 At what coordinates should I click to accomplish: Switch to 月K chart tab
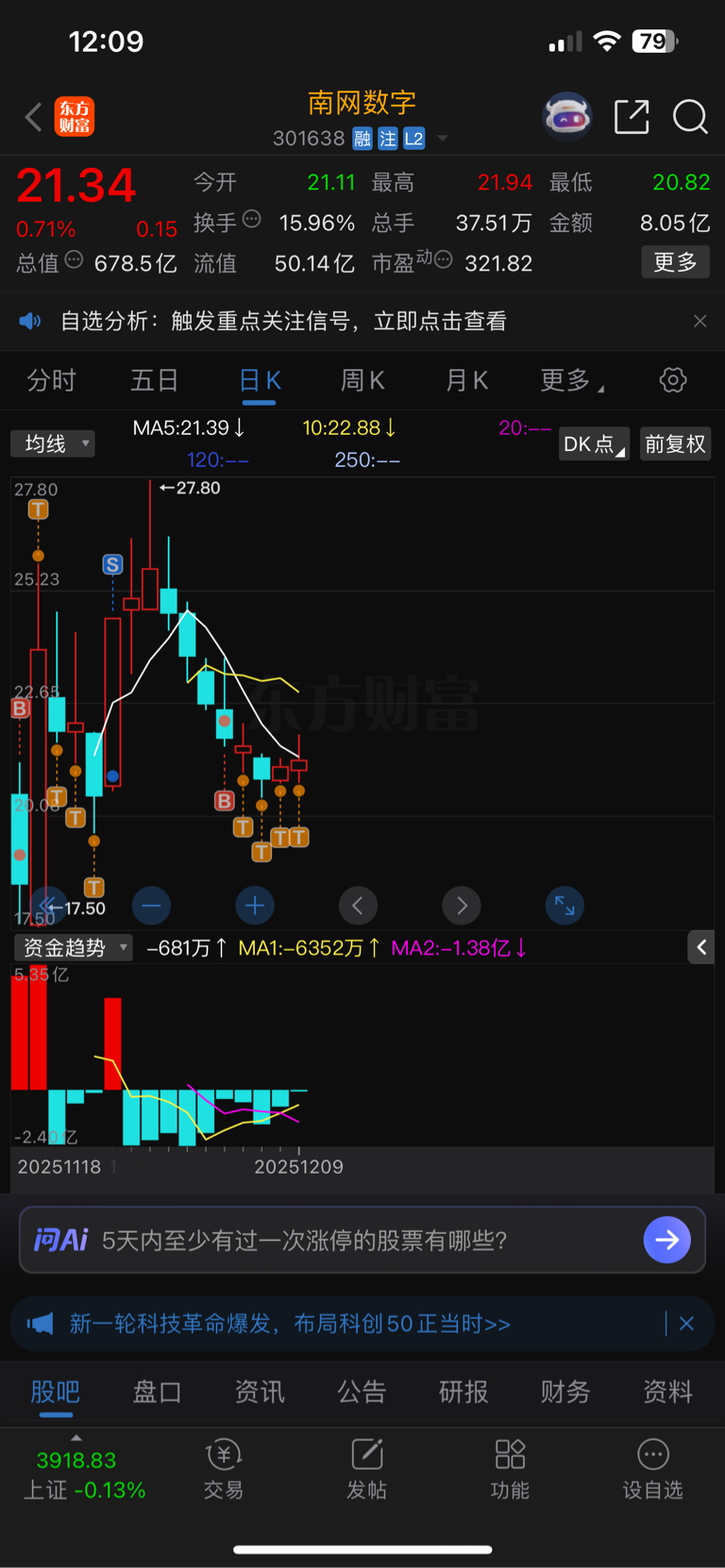pos(466,381)
